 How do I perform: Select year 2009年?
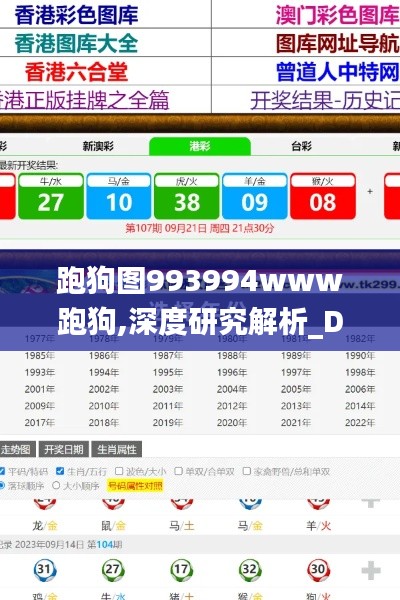(x=40, y=406)
